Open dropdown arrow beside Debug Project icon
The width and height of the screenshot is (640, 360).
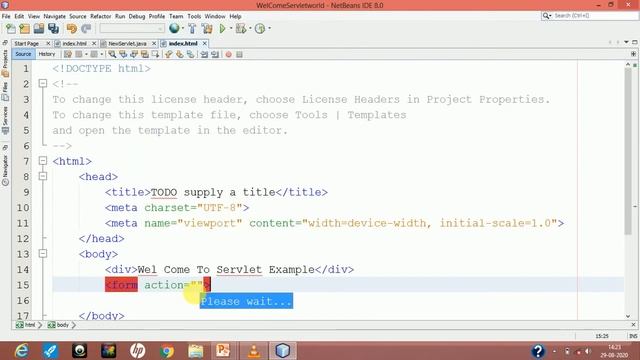pyautogui.click(x=250, y=28)
